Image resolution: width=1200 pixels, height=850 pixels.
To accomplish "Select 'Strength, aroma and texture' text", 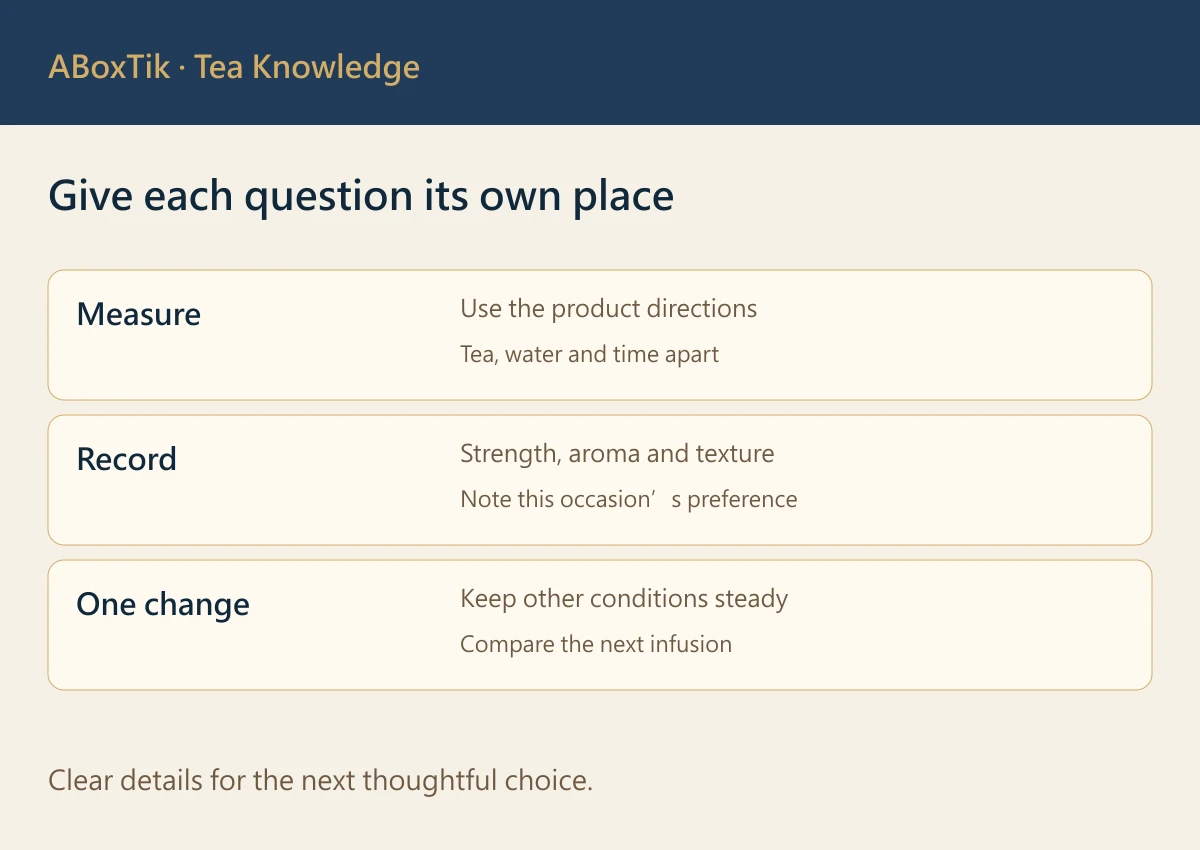I will pyautogui.click(x=617, y=454).
